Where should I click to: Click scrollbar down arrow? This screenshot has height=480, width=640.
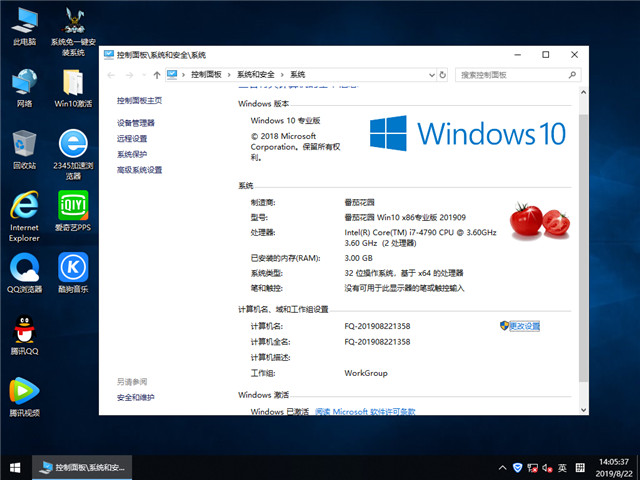pos(584,410)
